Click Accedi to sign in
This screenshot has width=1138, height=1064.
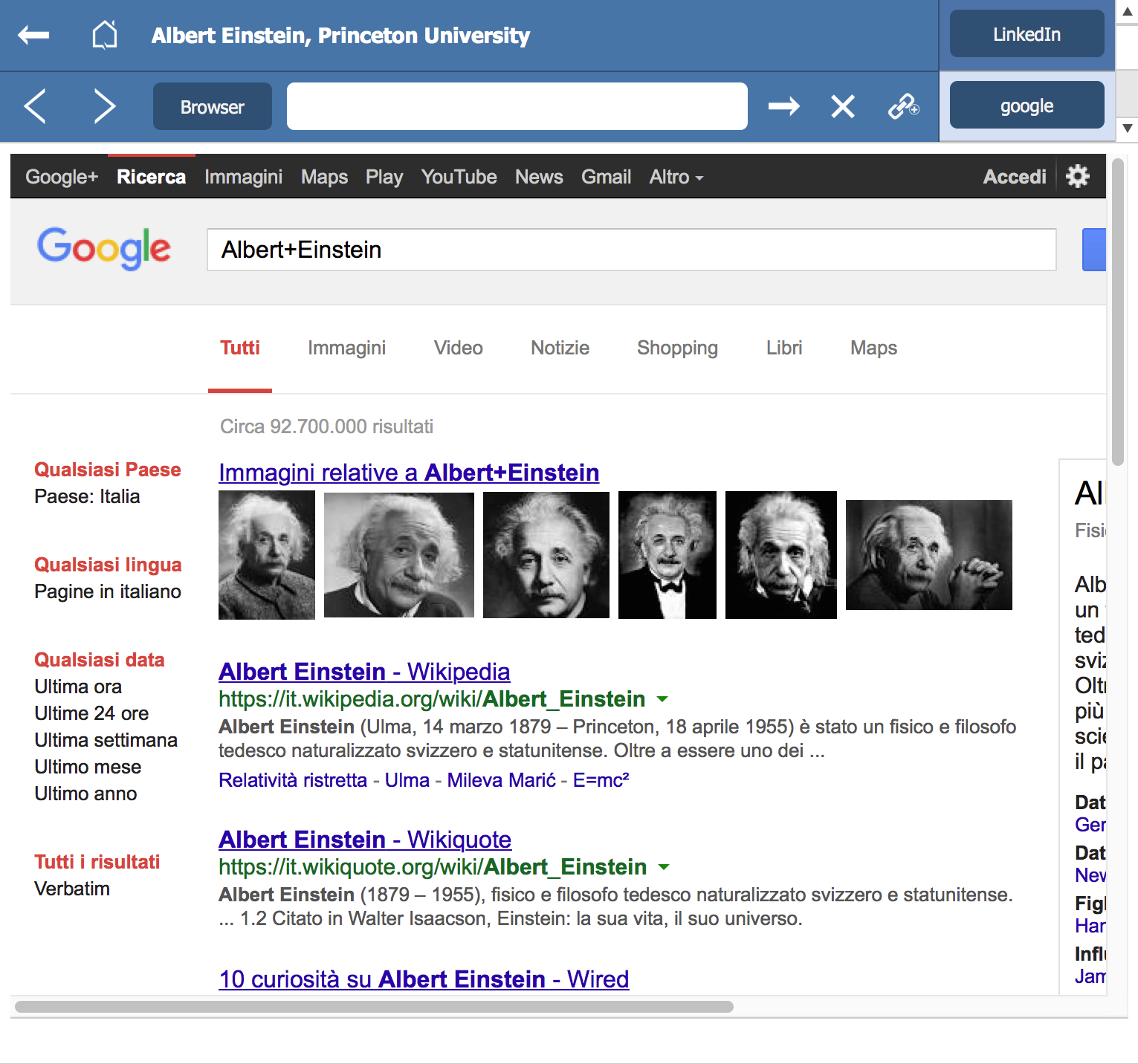click(1015, 177)
